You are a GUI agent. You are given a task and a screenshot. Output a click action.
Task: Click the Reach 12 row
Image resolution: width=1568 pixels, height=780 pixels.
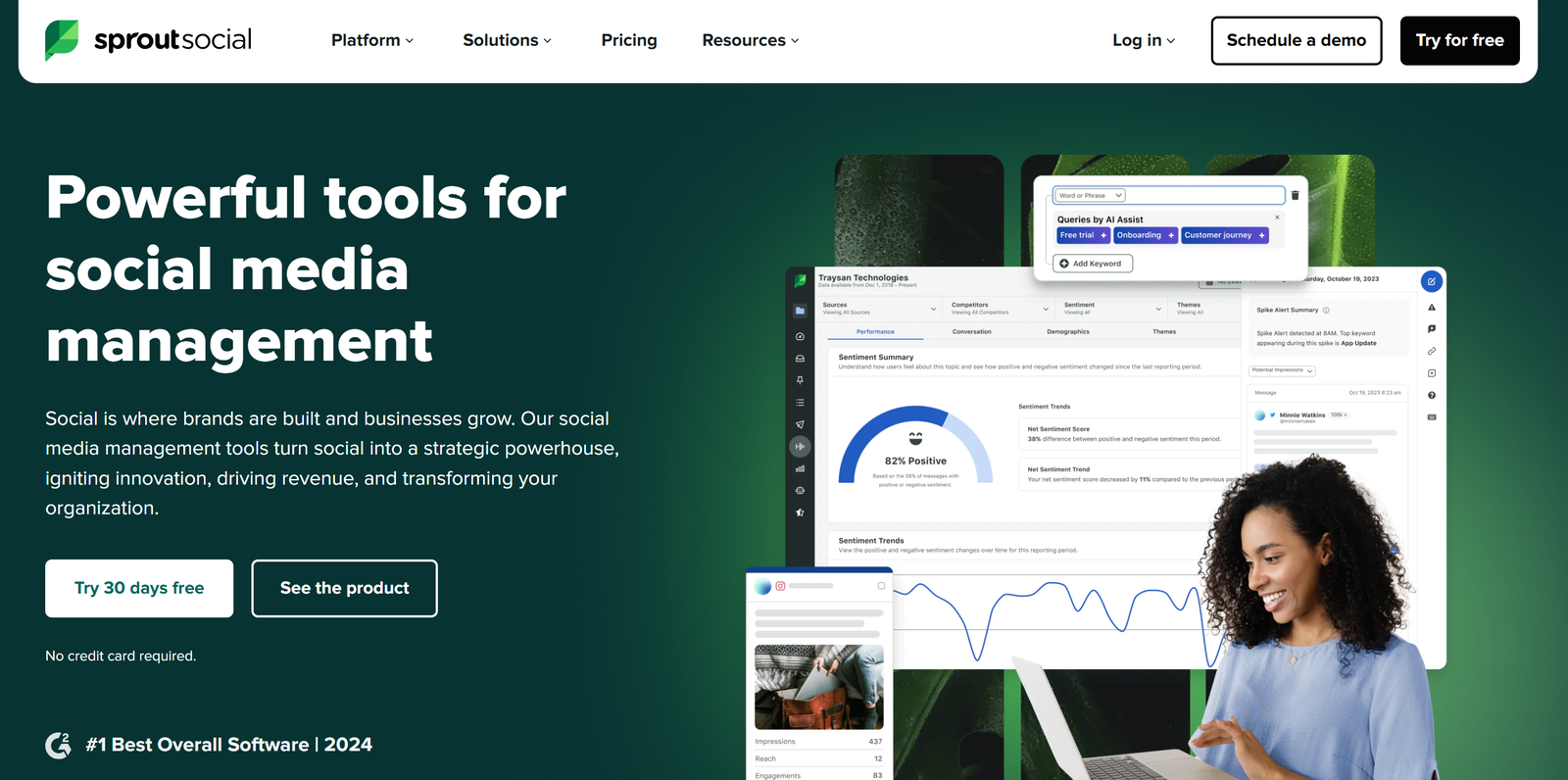(818, 758)
